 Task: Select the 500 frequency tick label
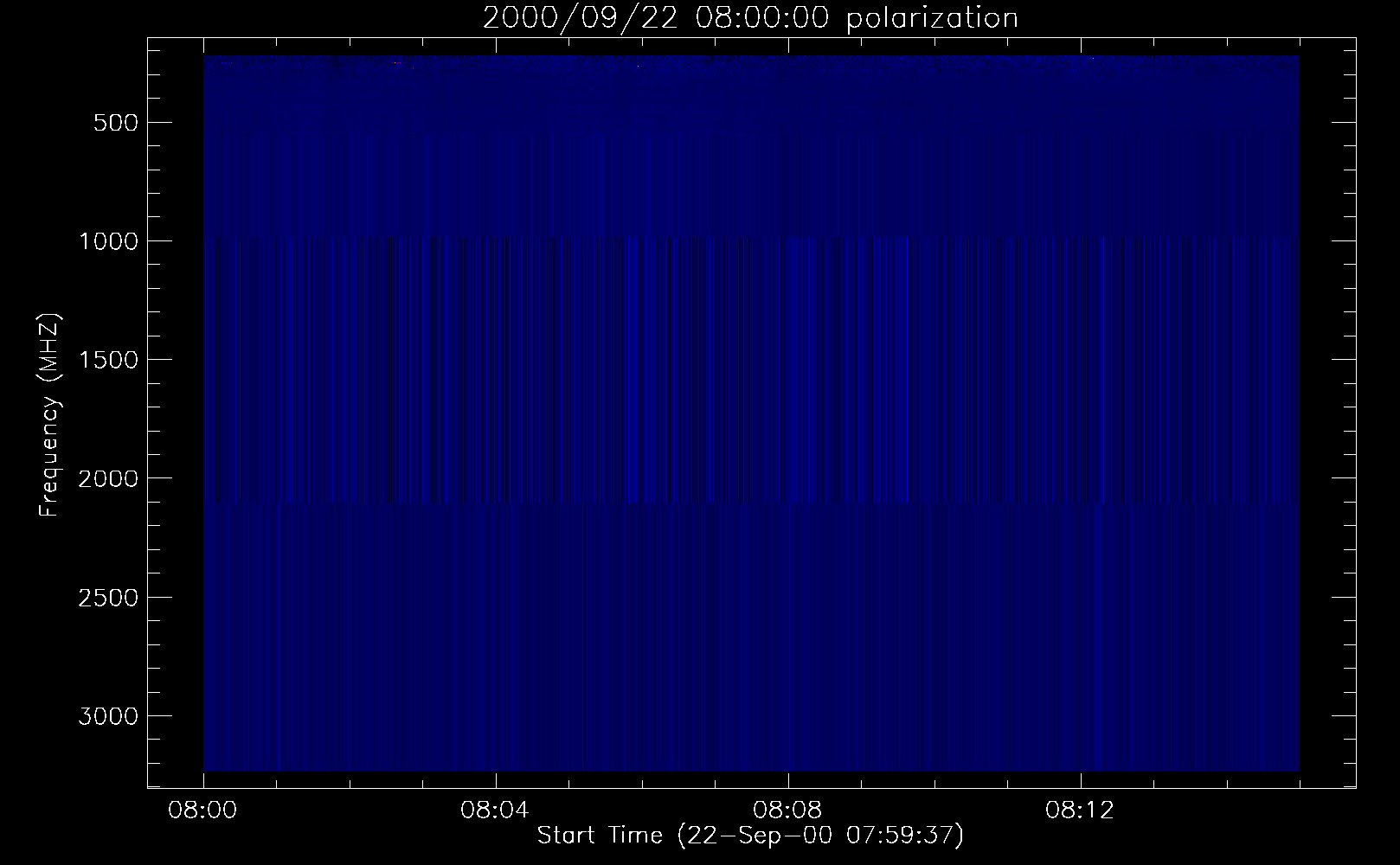click(115, 122)
